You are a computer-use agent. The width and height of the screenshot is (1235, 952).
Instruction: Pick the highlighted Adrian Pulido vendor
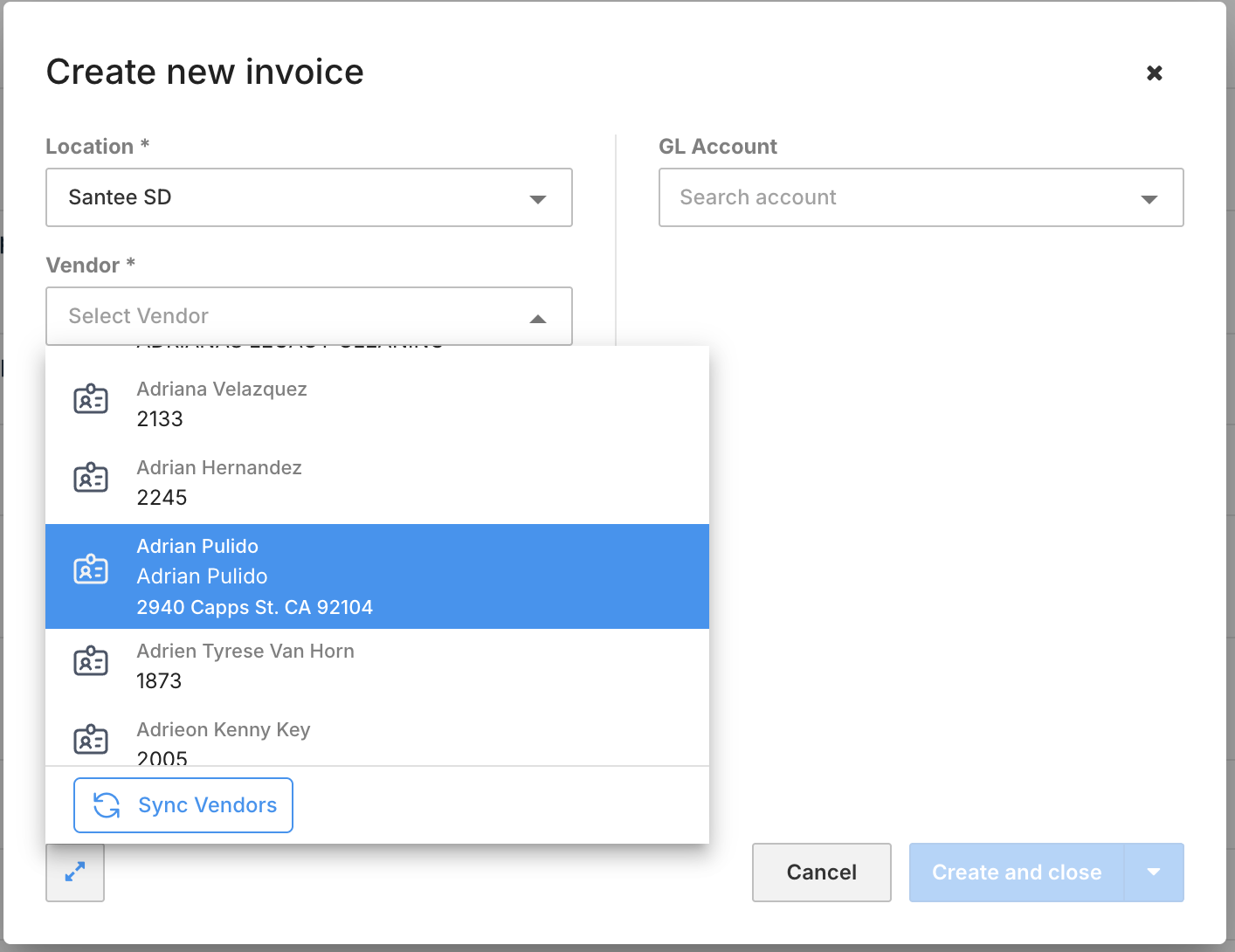click(x=377, y=576)
